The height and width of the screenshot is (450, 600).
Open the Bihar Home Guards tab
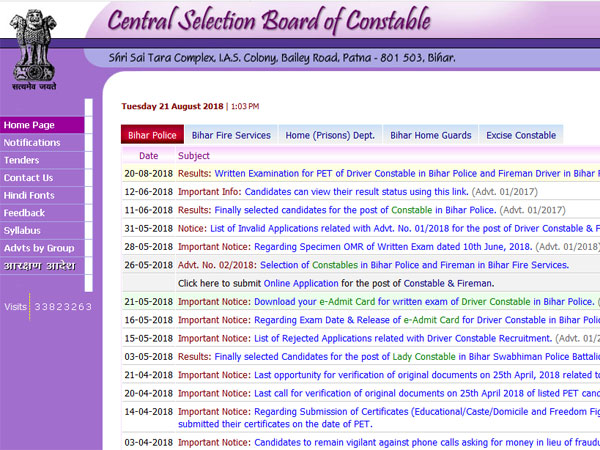[429, 135]
